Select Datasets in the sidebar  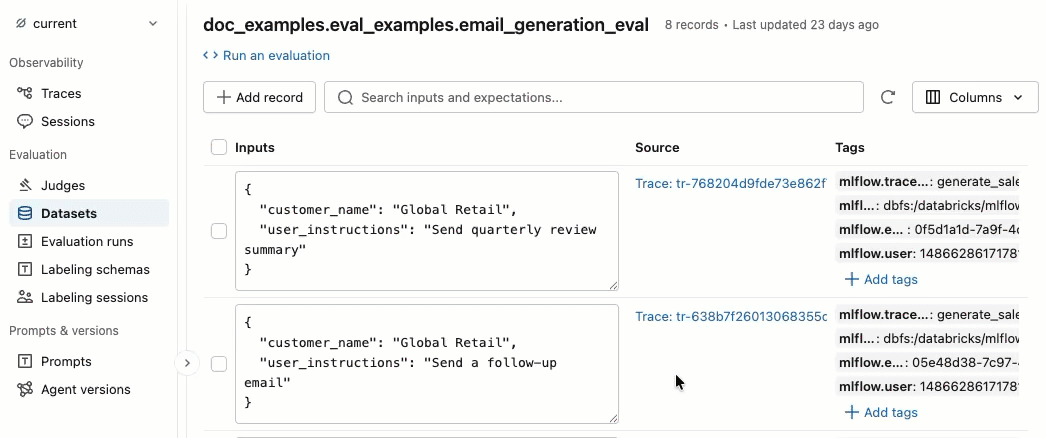click(x=69, y=213)
